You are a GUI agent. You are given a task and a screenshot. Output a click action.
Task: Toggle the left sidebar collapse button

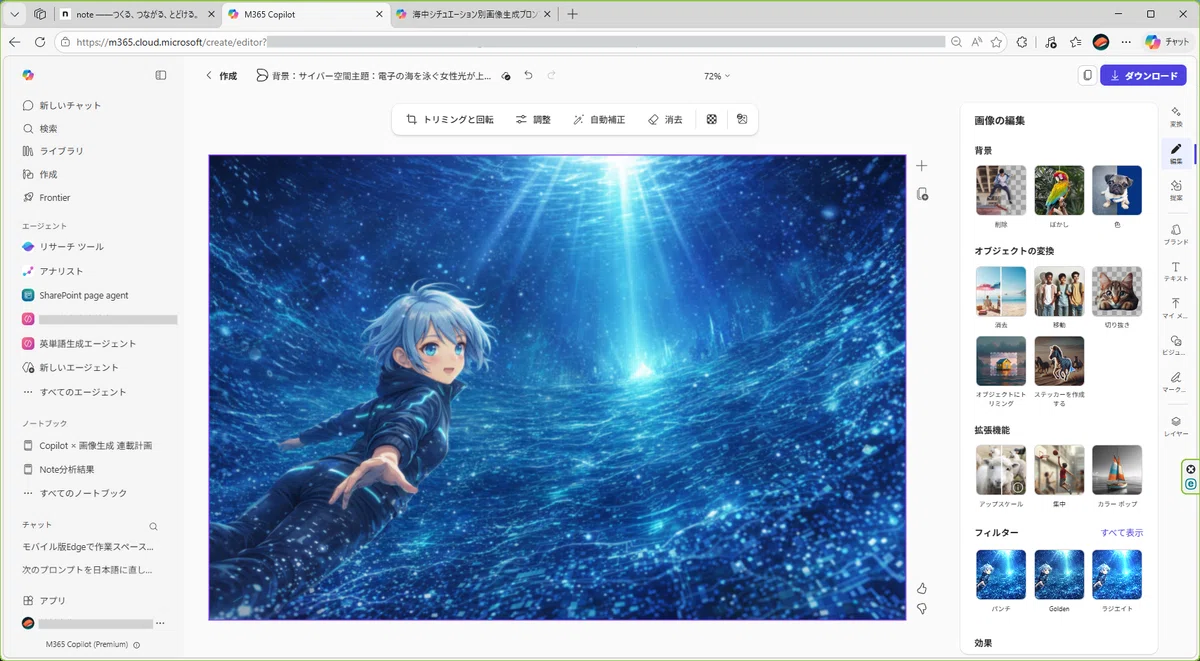click(x=161, y=75)
